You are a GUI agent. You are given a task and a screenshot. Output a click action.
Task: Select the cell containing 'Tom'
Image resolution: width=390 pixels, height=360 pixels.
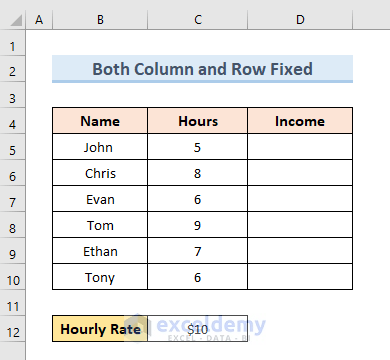point(100,225)
